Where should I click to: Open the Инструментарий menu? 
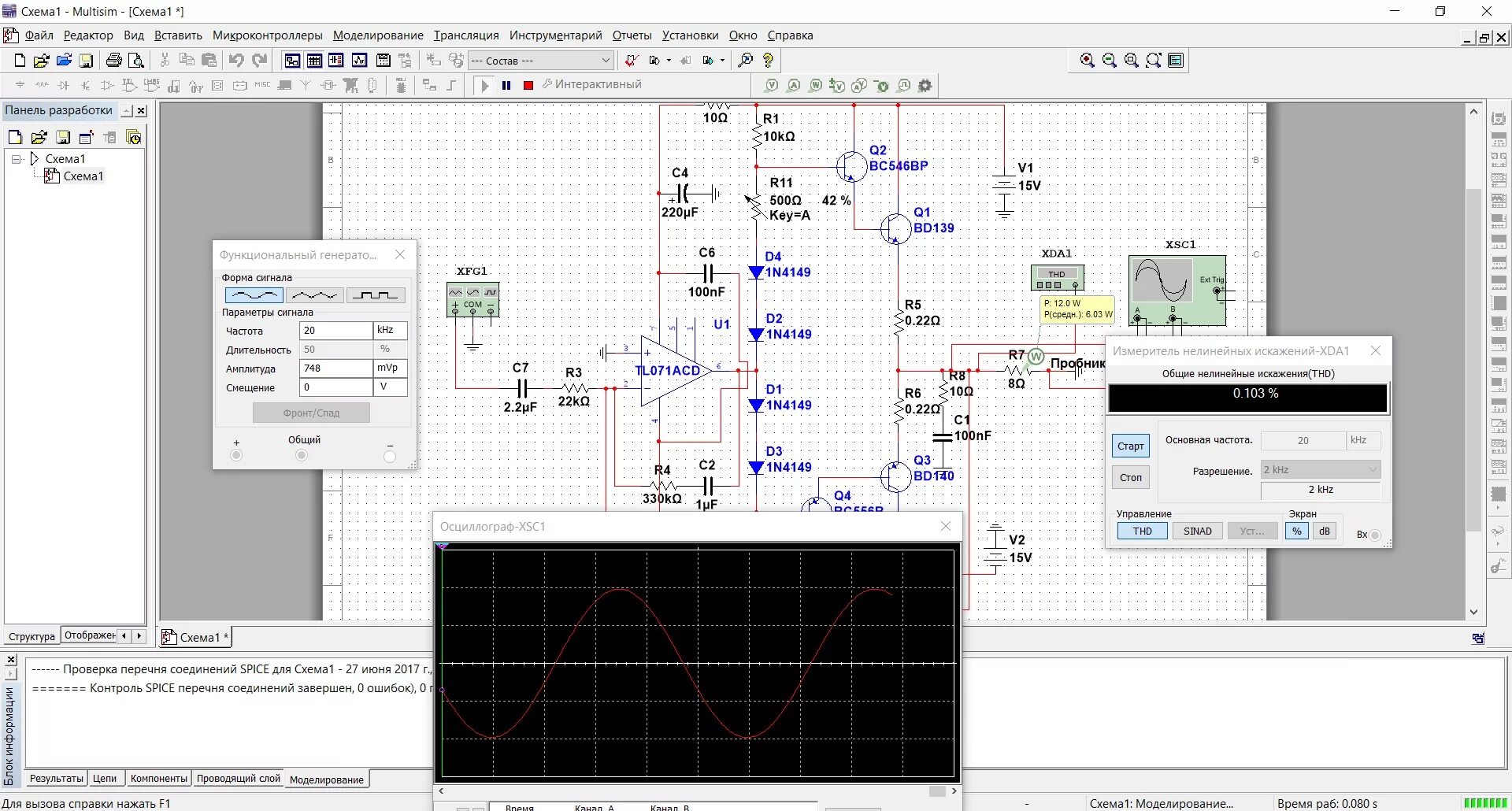(x=555, y=35)
